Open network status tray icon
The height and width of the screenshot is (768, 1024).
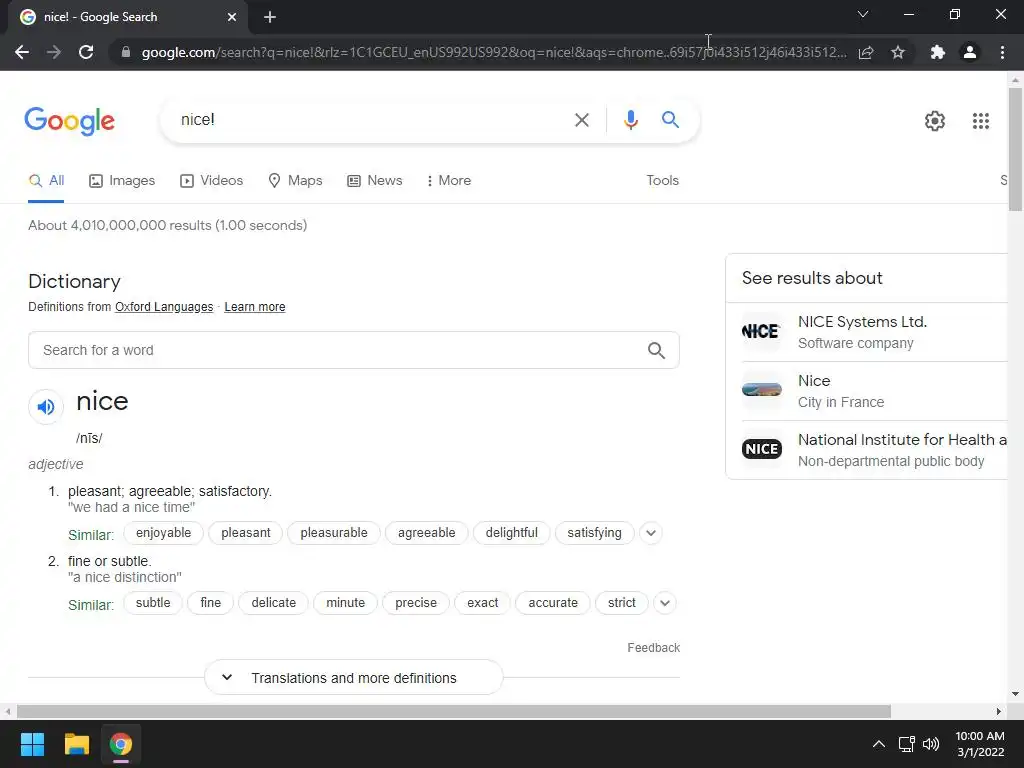pos(906,744)
